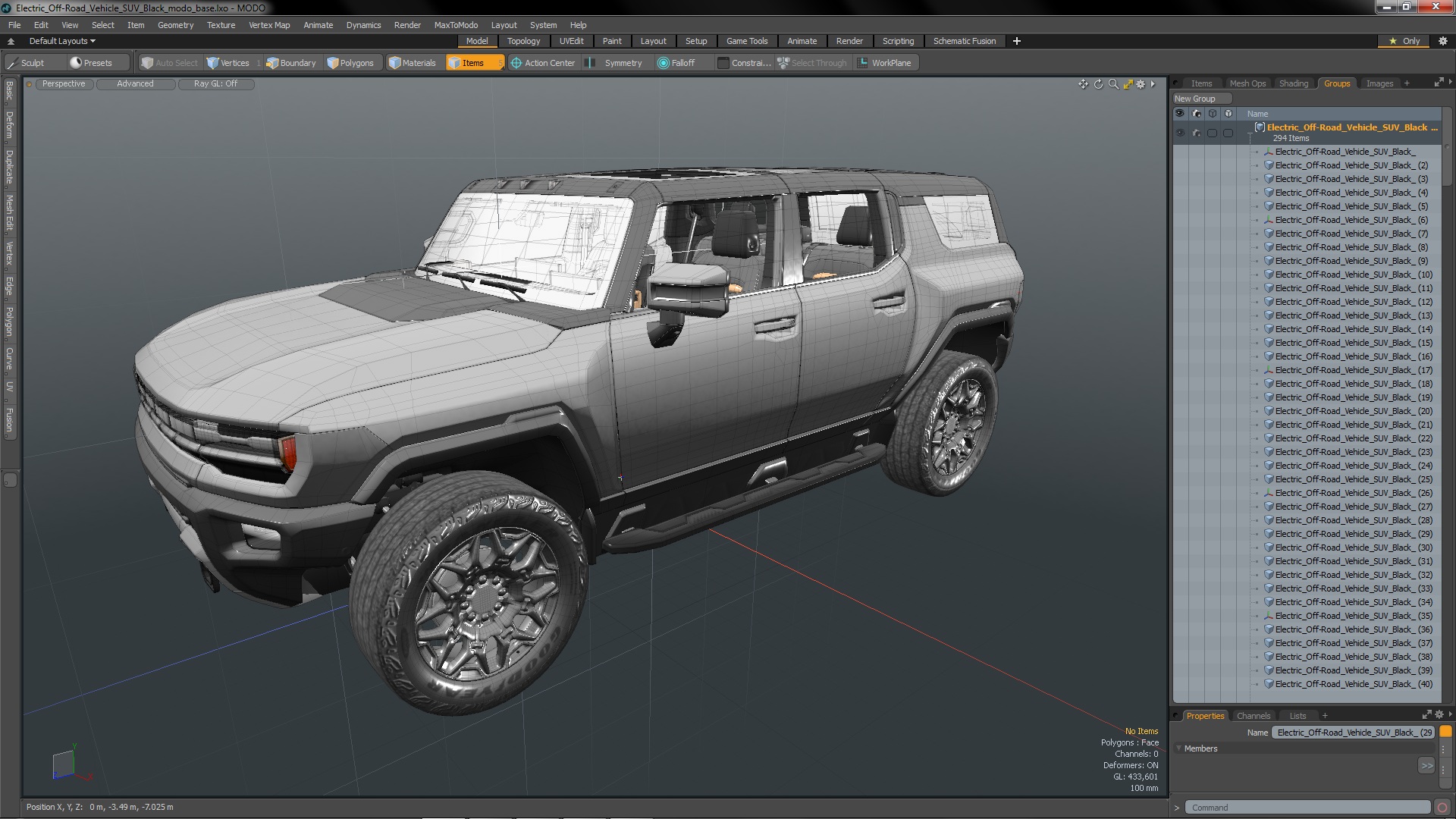The image size is (1456, 819).
Task: Open the Geometry menu
Action: click(175, 25)
